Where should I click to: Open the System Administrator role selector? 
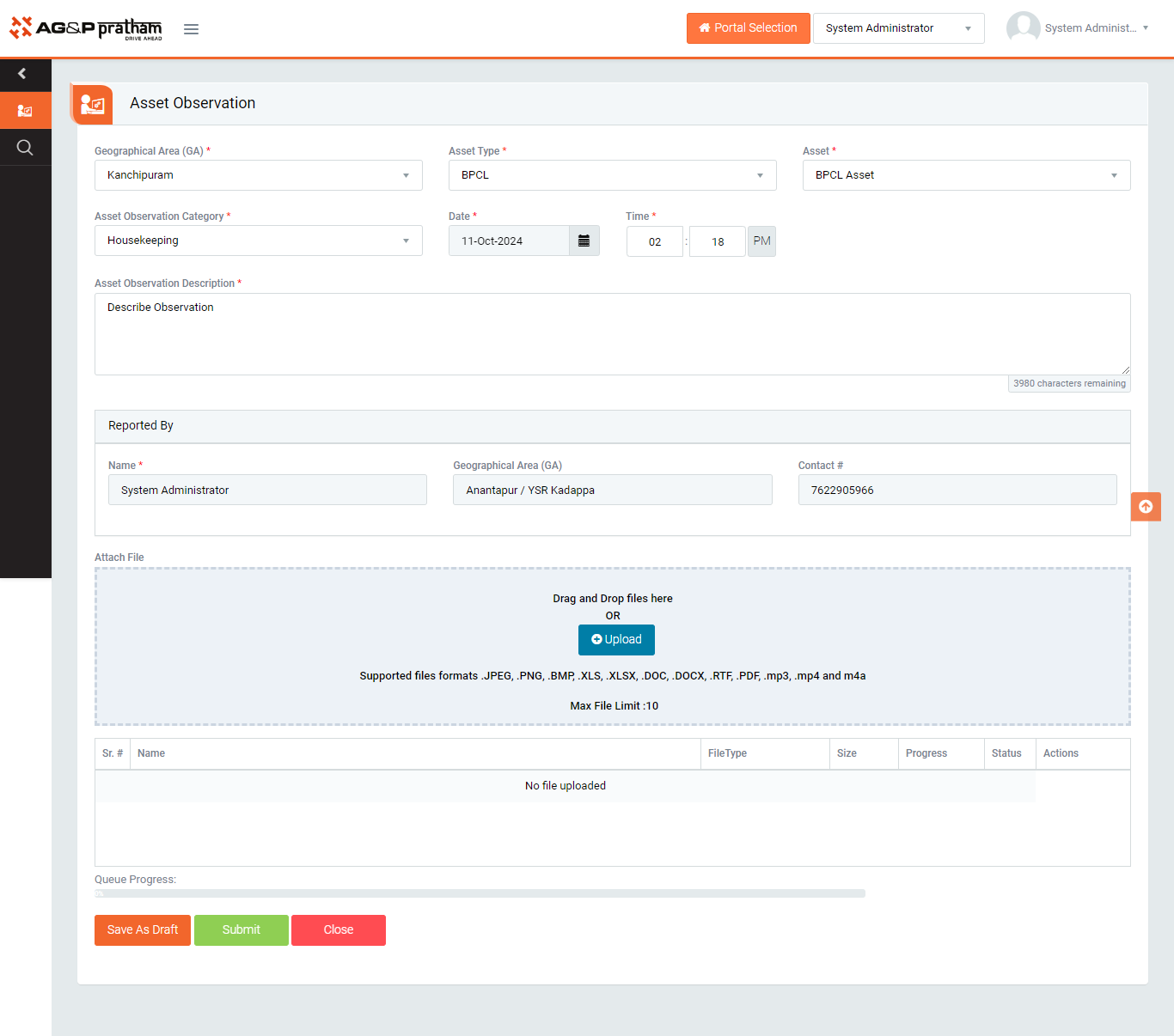898,28
